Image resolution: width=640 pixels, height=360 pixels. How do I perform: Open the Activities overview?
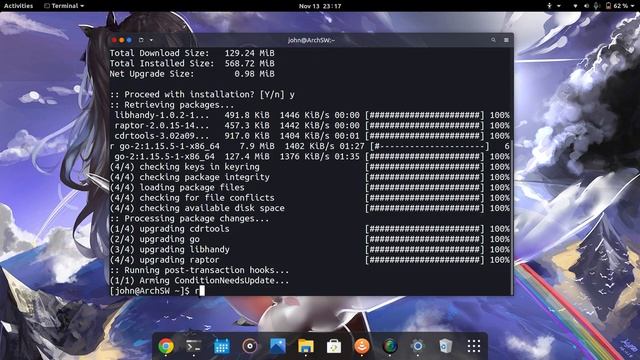coord(18,6)
